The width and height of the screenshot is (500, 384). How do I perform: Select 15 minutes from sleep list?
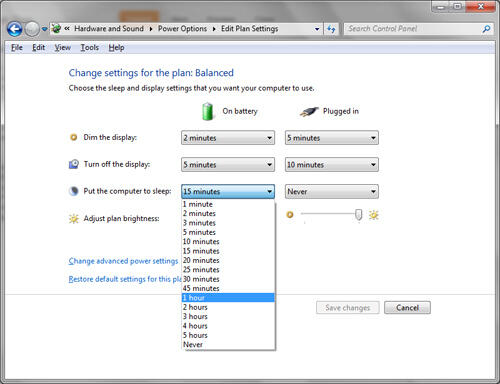pyautogui.click(x=228, y=251)
